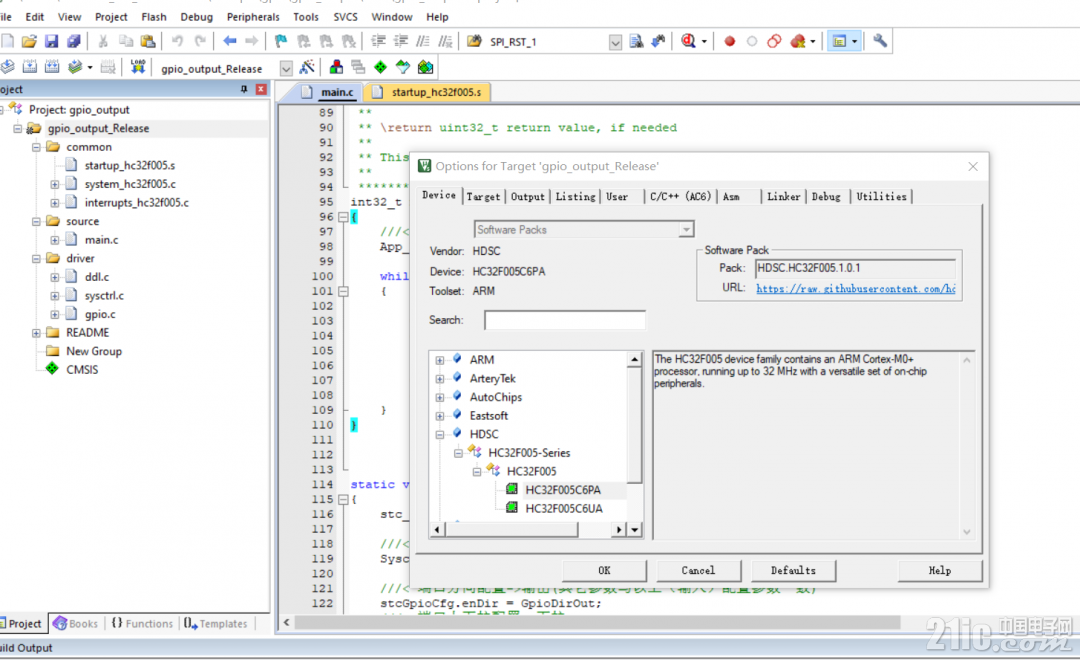Open the Software Pack URL link
The height and width of the screenshot is (660, 1080).
tap(855, 289)
